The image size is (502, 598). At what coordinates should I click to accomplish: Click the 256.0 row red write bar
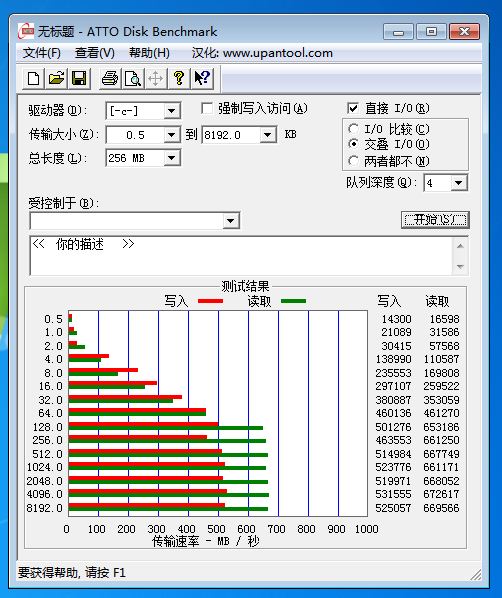pyautogui.click(x=138, y=437)
